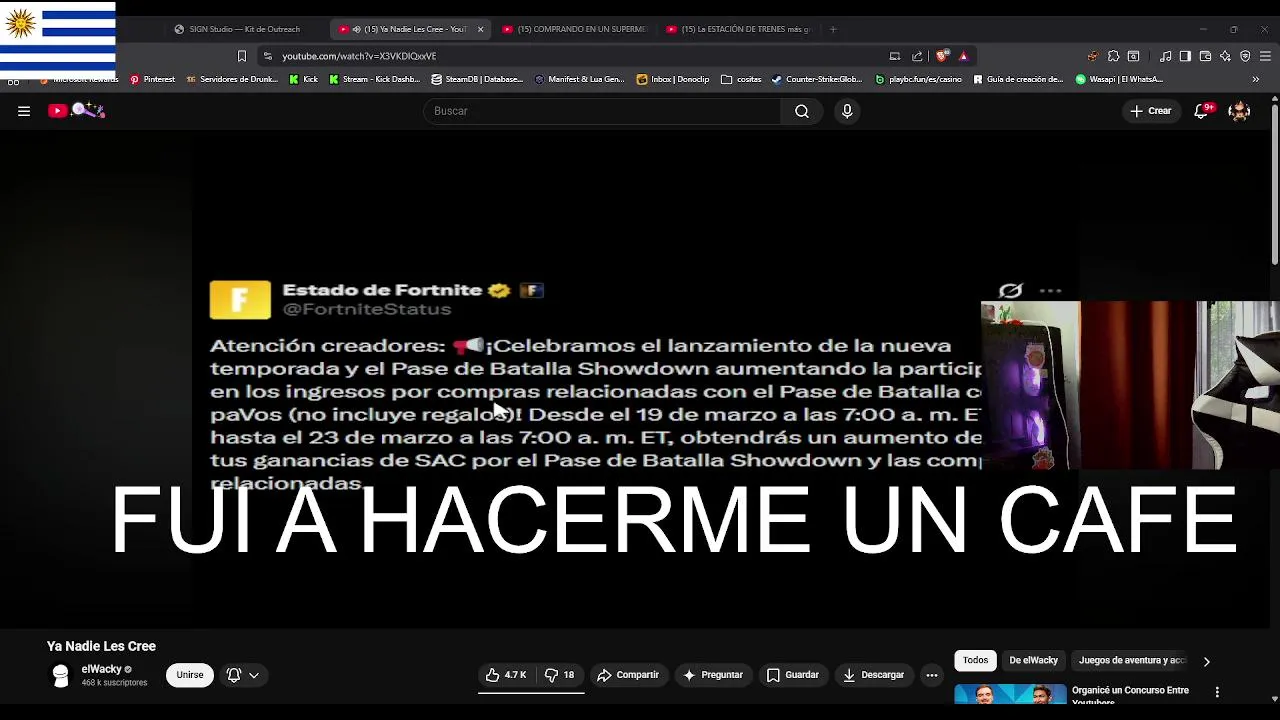Screen dimensions: 1280x720
Task: Show hidden bookmarks with the double chevron
Action: pos(1256,79)
